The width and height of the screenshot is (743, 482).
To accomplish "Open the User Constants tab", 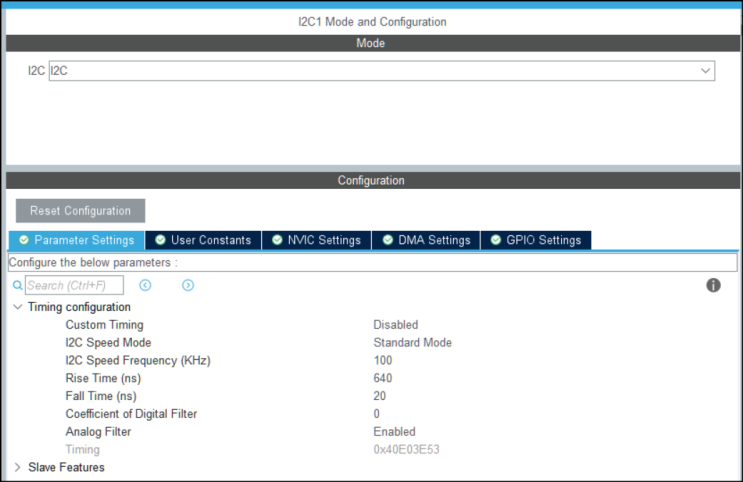I will (x=203, y=240).
